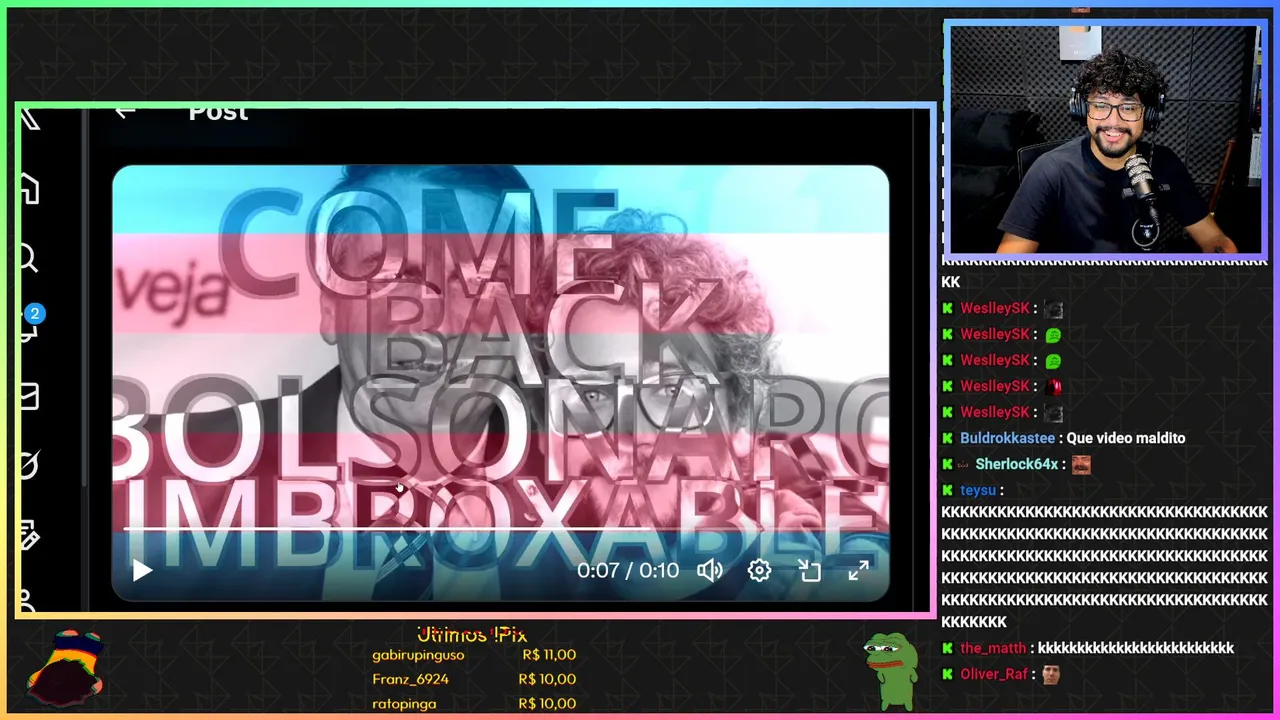
Task: Mute the video with the speaker icon
Action: [710, 571]
